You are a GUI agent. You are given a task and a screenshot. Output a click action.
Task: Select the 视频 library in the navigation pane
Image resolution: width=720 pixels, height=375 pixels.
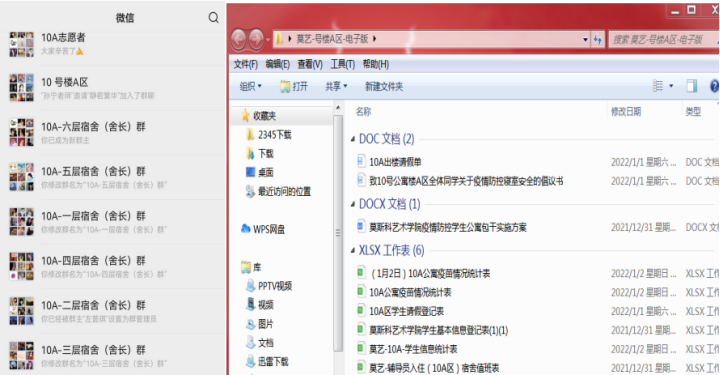click(259, 305)
